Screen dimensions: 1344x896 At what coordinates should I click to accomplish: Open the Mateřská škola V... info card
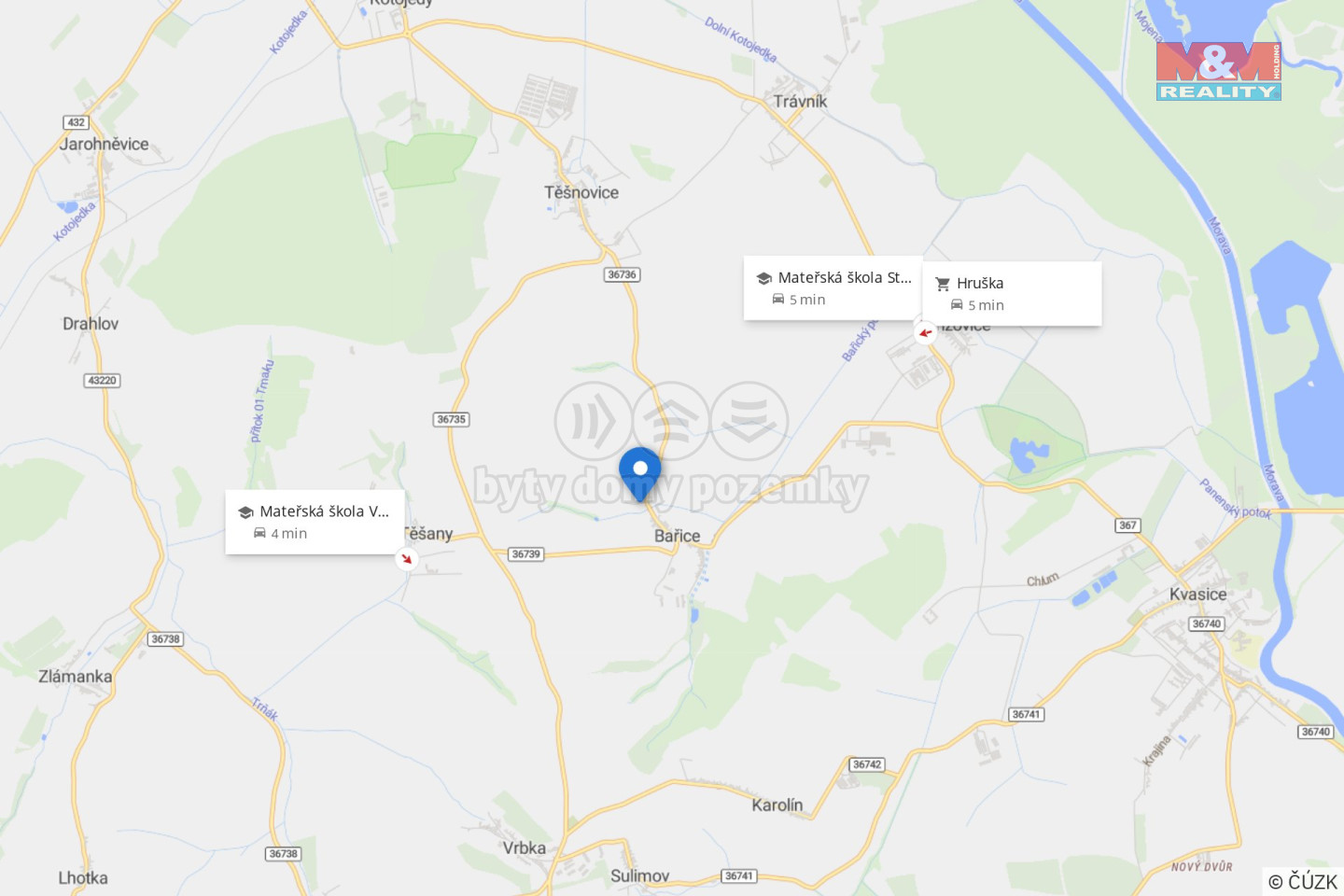[315, 522]
